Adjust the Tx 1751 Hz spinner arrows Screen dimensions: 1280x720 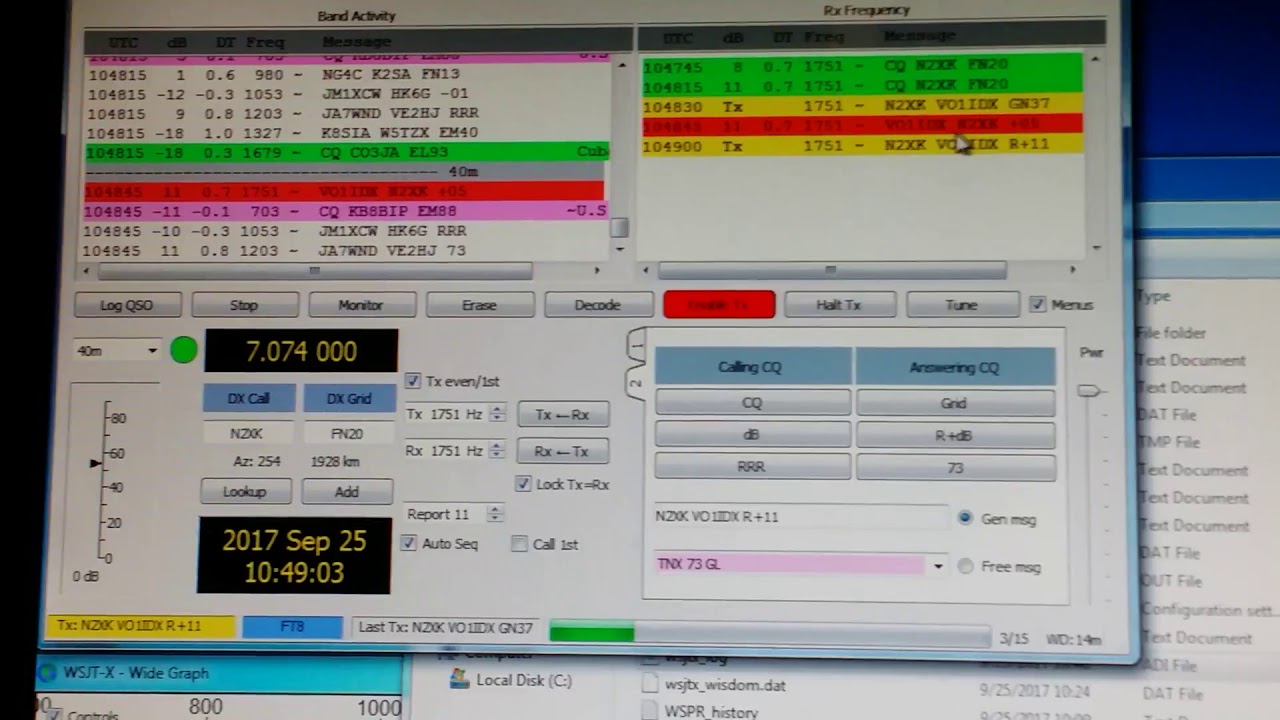pyautogui.click(x=497, y=414)
